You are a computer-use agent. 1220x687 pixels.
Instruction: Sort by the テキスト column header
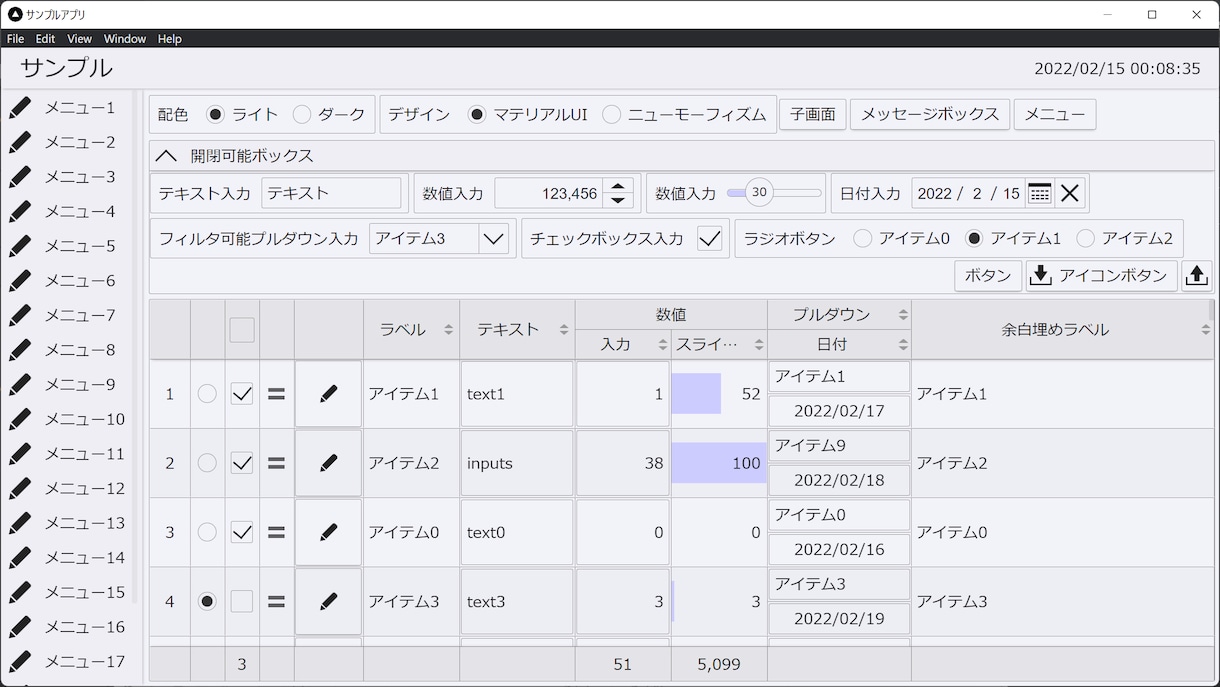click(x=517, y=329)
